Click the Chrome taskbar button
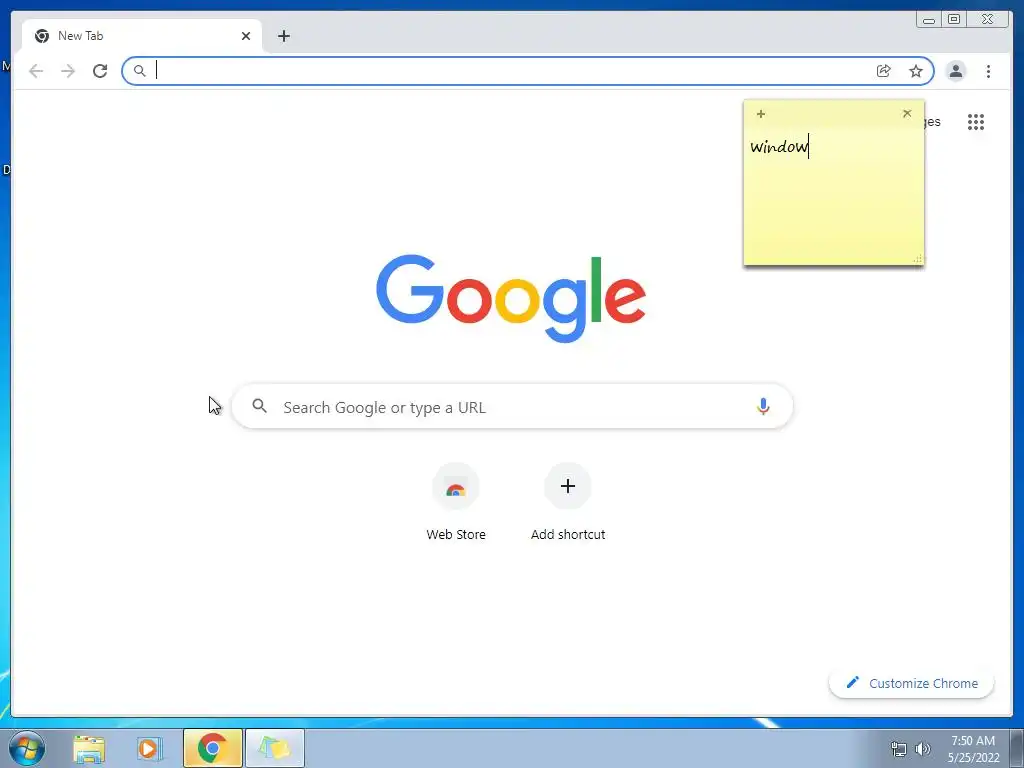Screen dimensions: 1024x768 (213, 748)
